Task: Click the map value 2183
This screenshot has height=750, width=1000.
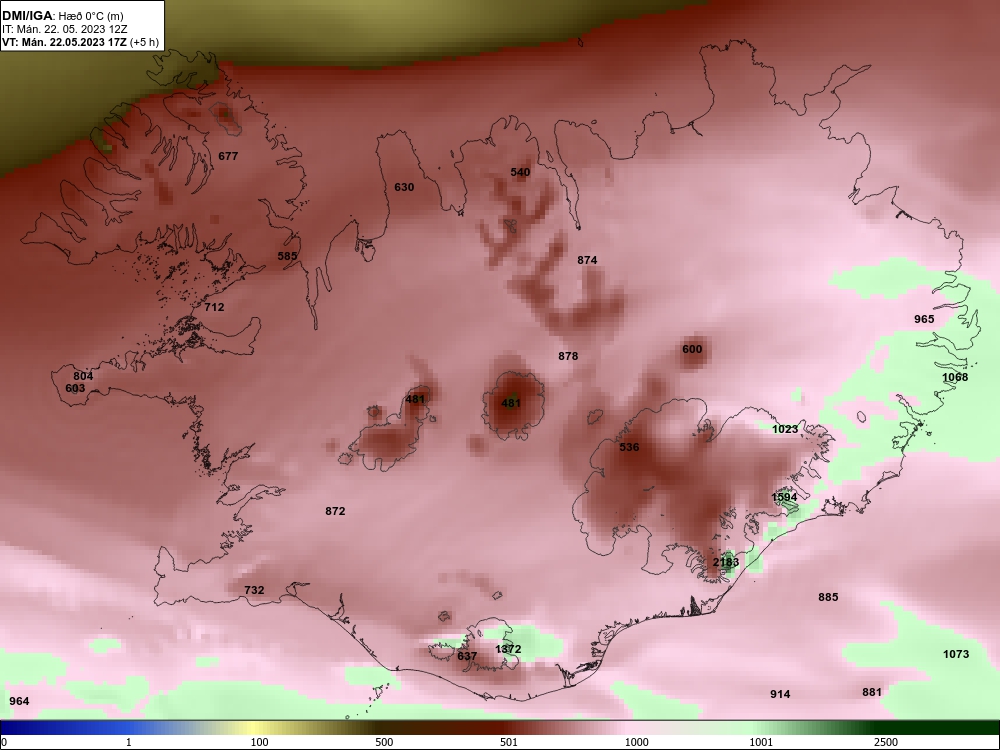Action: pyautogui.click(x=726, y=562)
